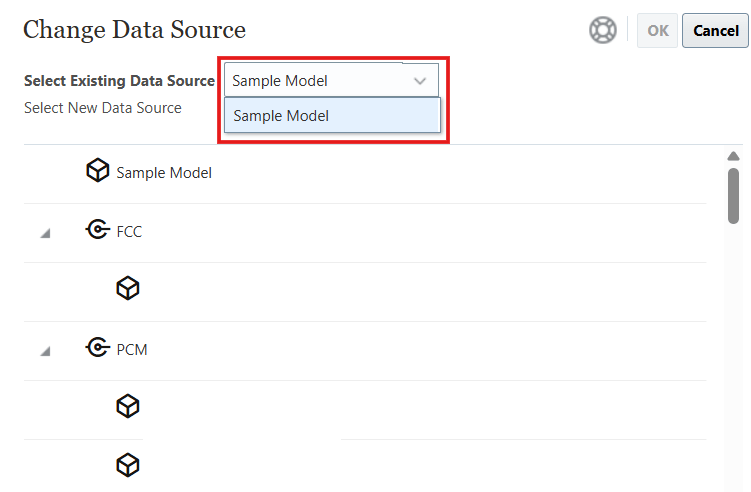
Task: Click the vertical scrollbar thumb
Action: (x=733, y=195)
